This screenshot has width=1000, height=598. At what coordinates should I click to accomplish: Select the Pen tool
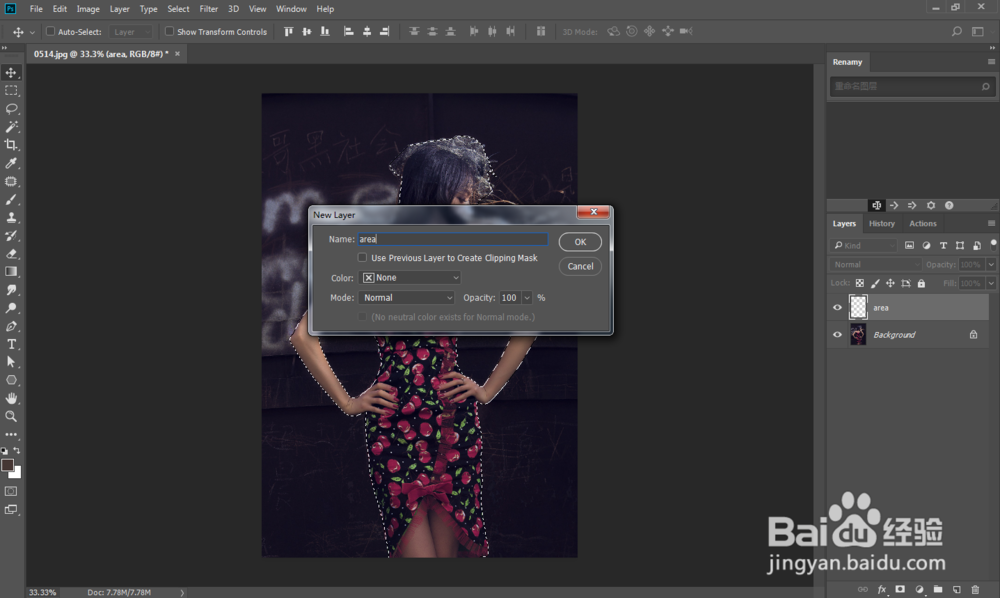[x=11, y=326]
